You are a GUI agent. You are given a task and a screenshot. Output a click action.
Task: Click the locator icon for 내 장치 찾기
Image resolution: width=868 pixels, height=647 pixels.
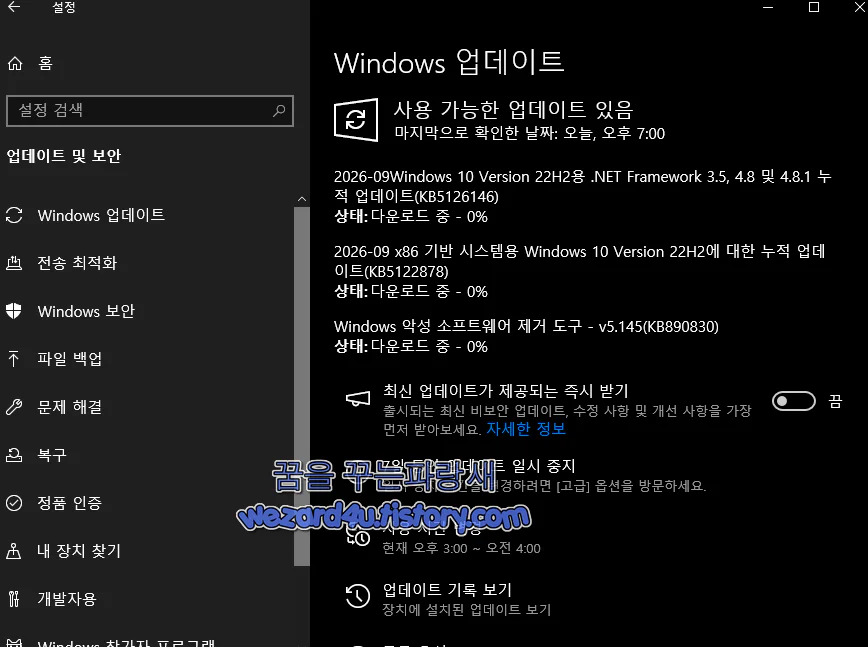click(14, 551)
